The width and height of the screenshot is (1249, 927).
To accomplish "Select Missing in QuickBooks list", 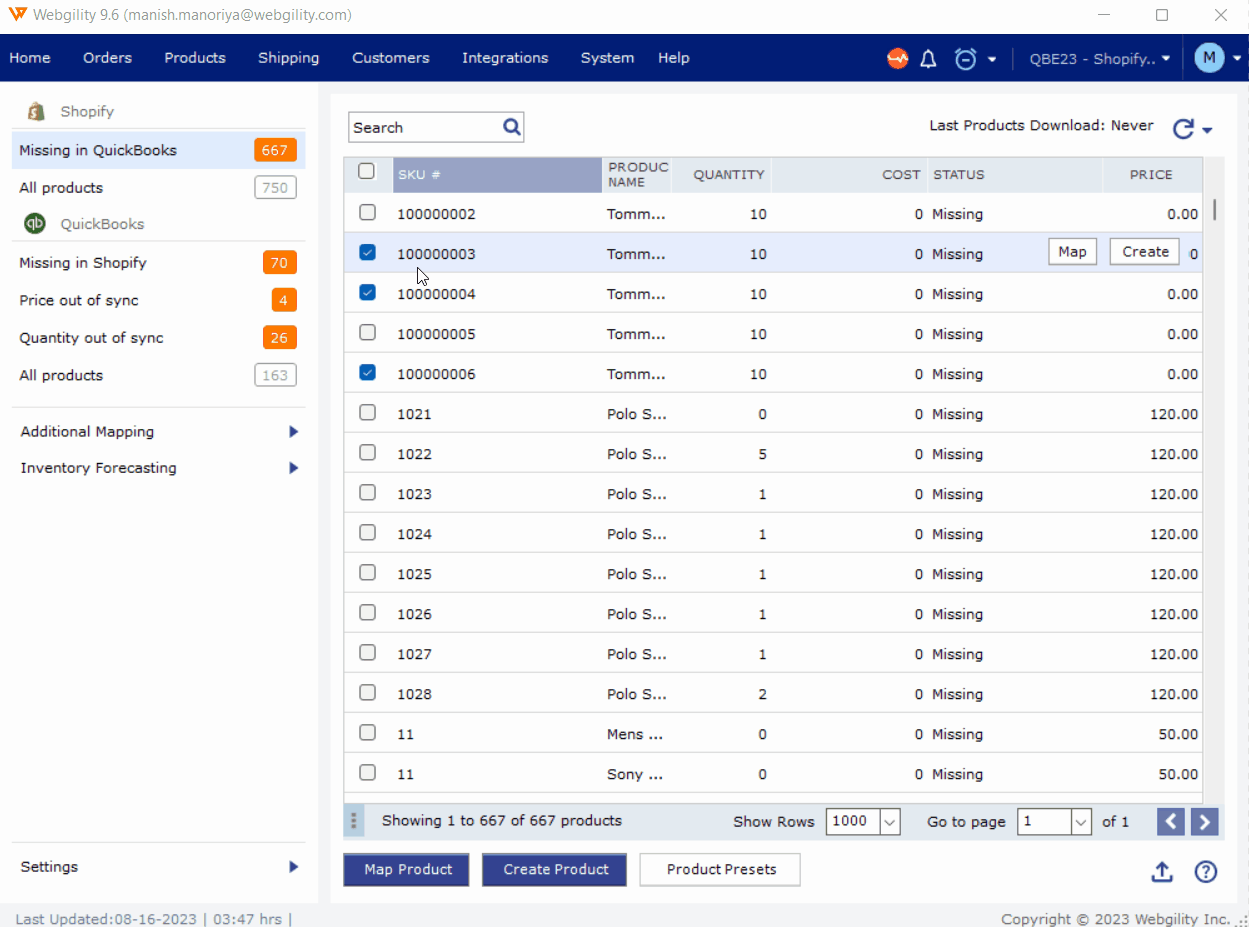I will pos(158,151).
